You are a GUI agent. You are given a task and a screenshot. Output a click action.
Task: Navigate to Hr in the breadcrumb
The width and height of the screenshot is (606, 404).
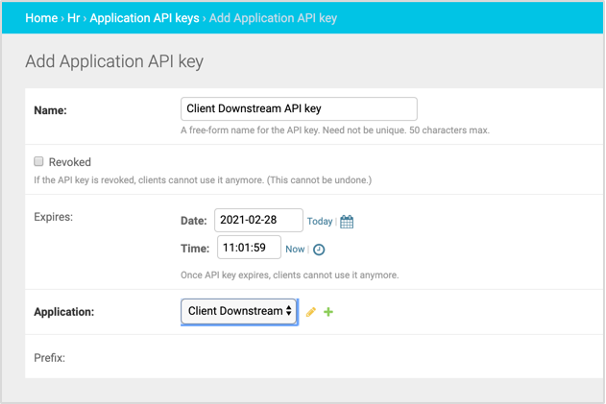pyautogui.click(x=75, y=18)
